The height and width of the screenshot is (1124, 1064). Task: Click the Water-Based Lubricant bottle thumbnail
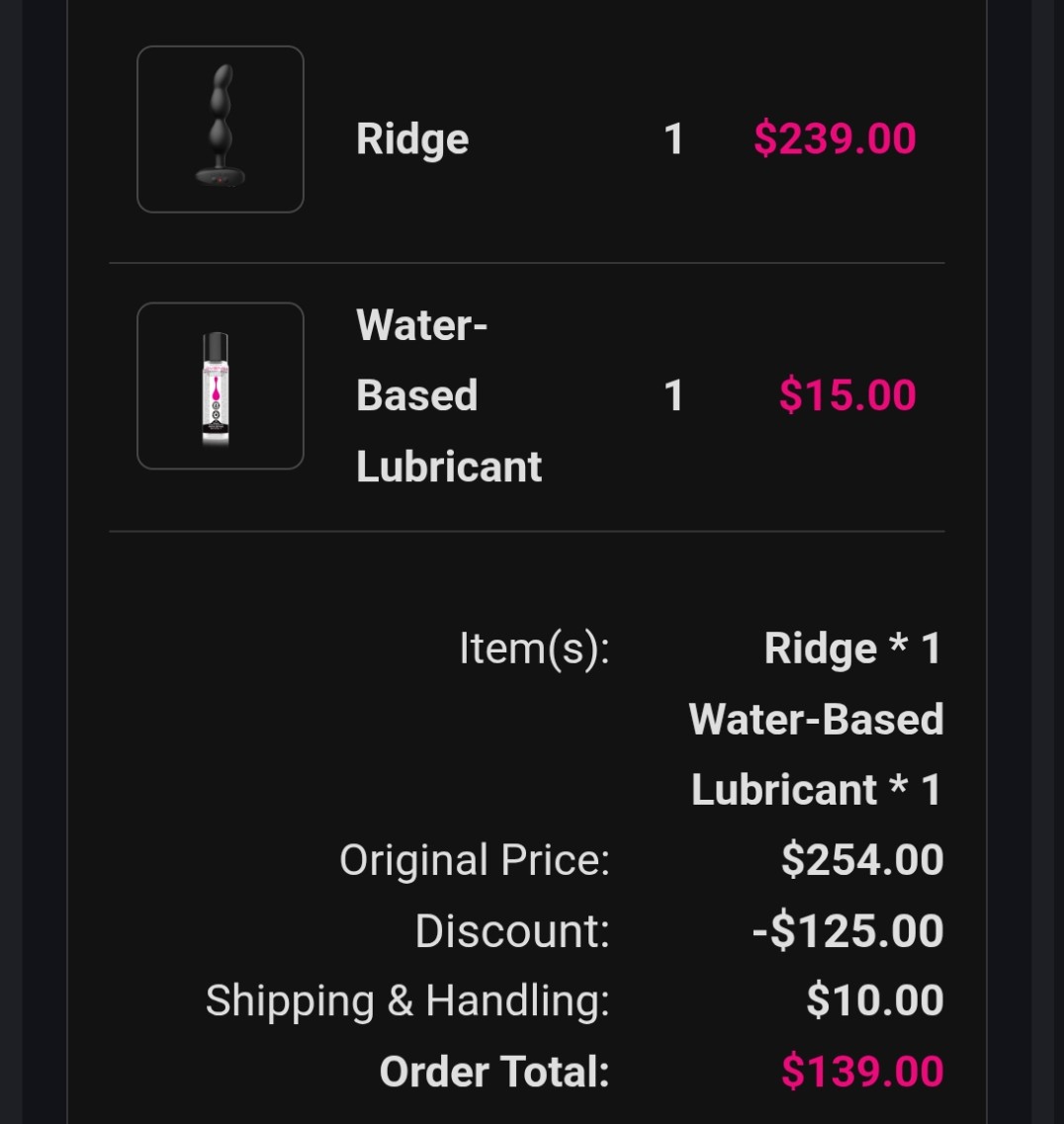click(220, 386)
